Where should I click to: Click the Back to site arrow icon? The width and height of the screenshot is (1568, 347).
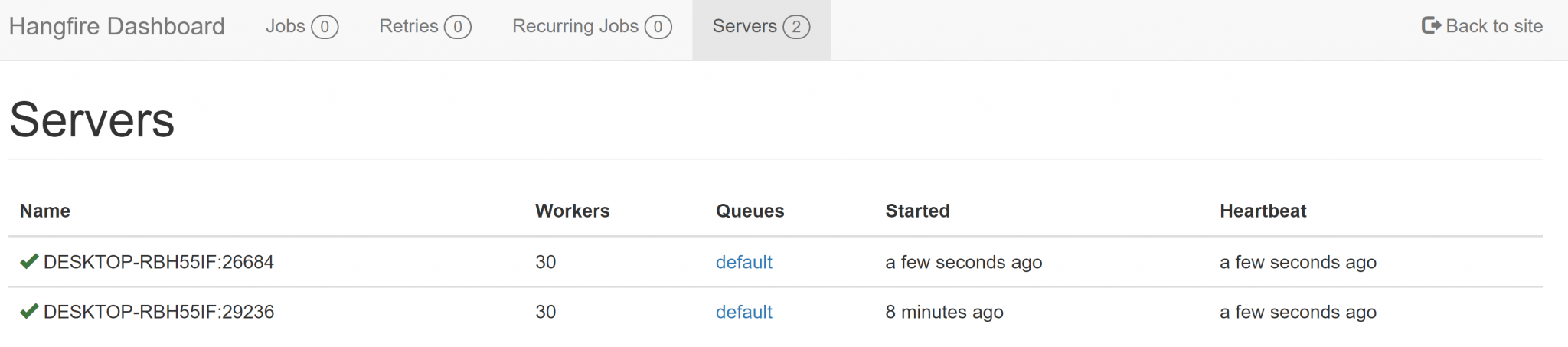(1430, 26)
